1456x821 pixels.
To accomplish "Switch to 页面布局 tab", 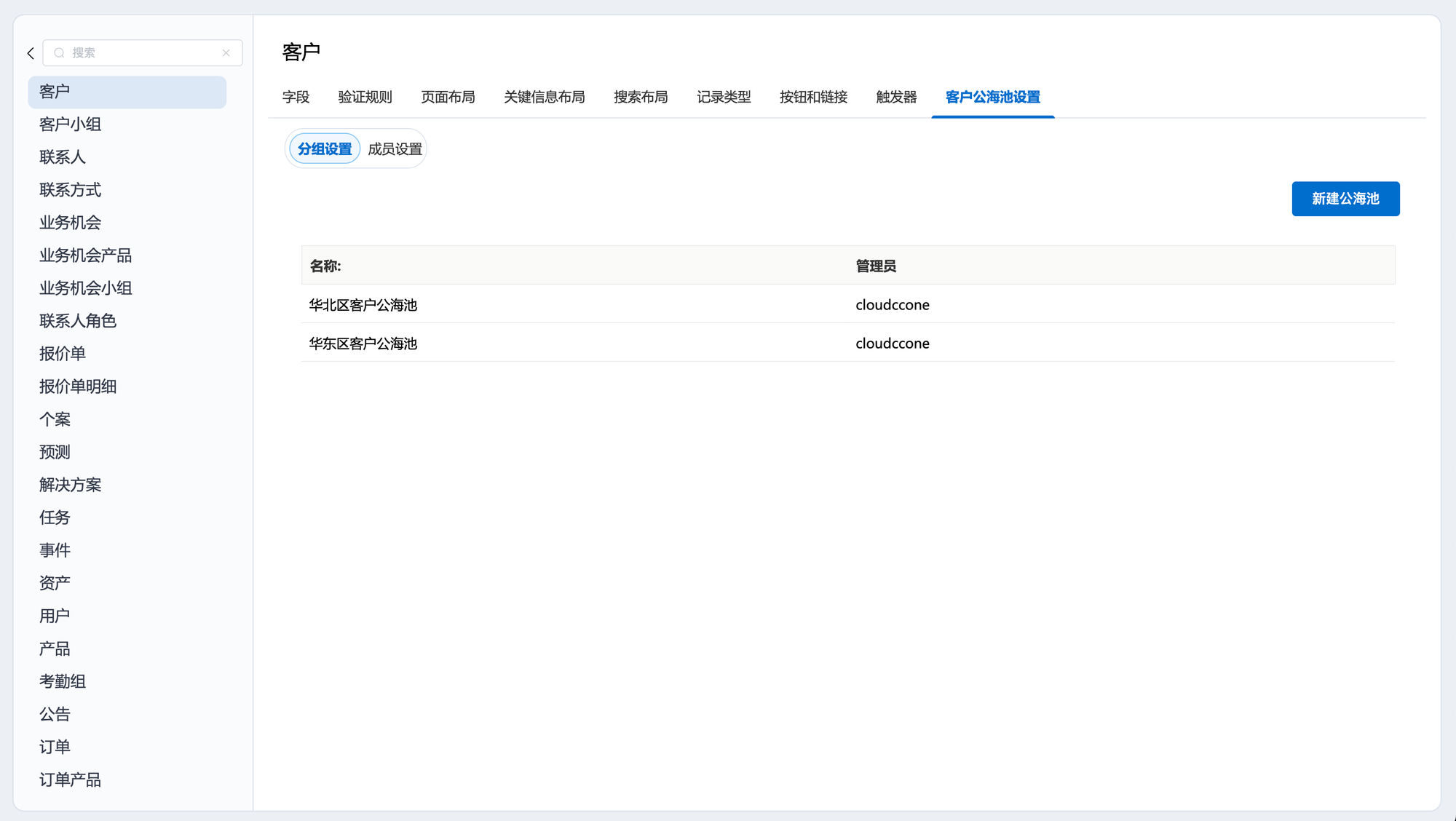I will pos(448,97).
